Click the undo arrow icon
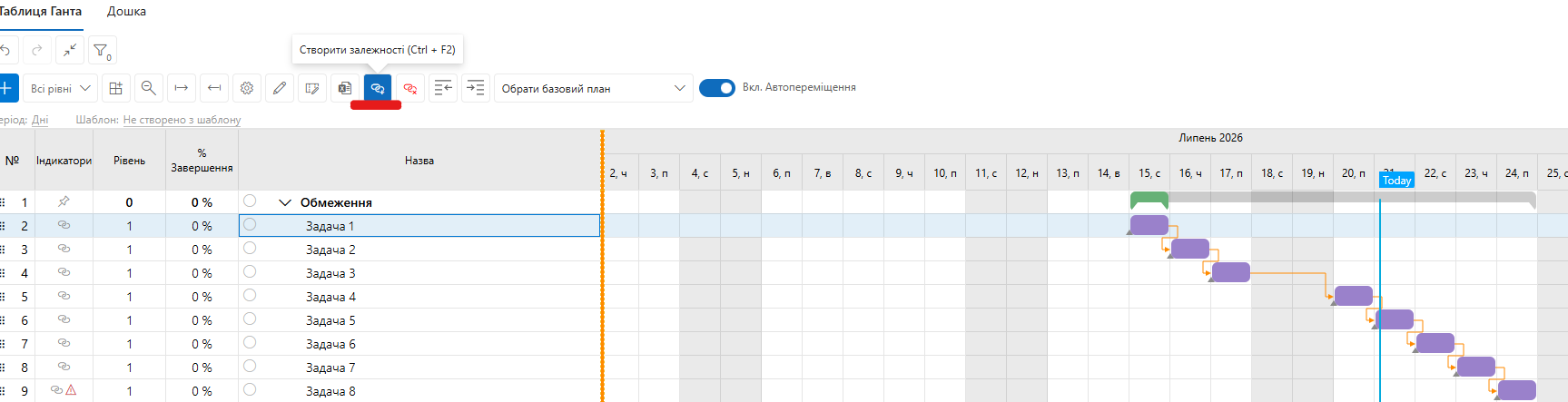Image resolution: width=1568 pixels, height=402 pixels. click(x=5, y=50)
